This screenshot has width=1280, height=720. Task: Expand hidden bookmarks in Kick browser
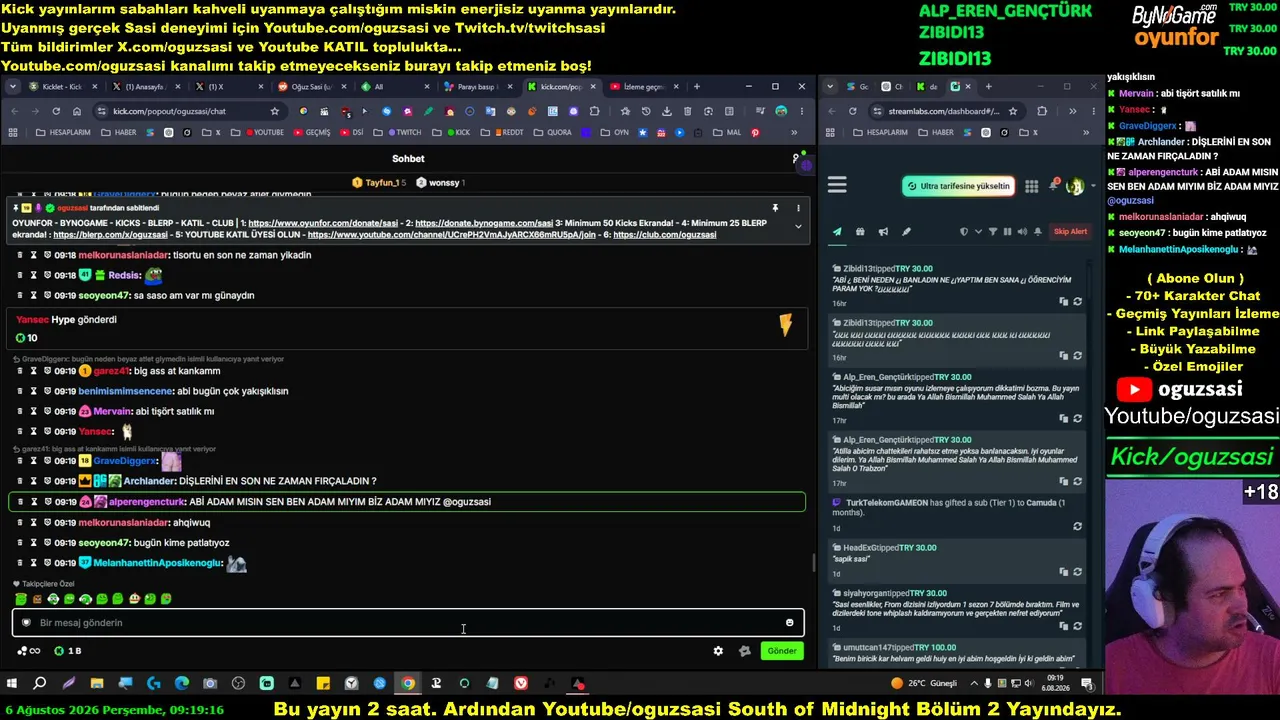(x=795, y=133)
